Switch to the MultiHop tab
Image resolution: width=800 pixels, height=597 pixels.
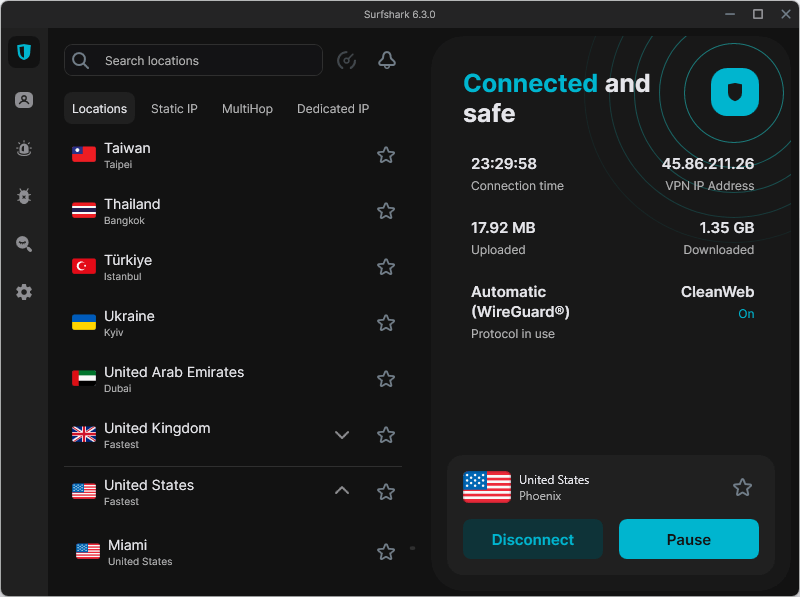click(x=247, y=109)
